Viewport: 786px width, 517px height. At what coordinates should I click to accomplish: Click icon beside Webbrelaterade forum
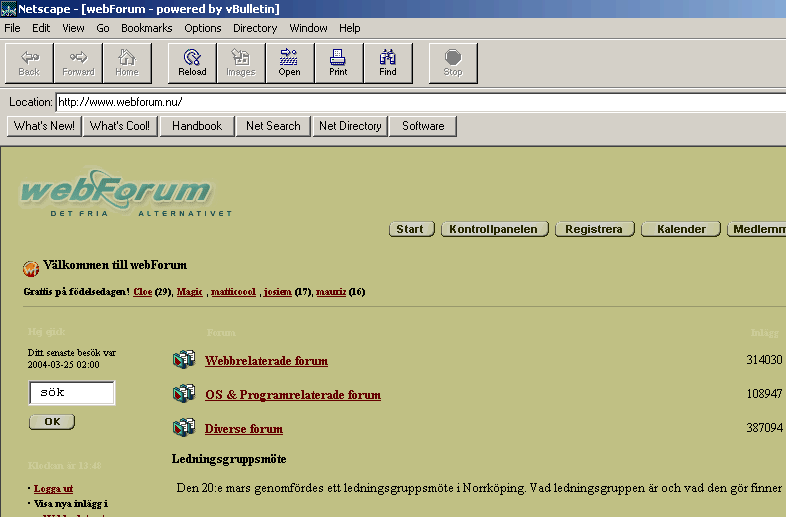(x=184, y=360)
